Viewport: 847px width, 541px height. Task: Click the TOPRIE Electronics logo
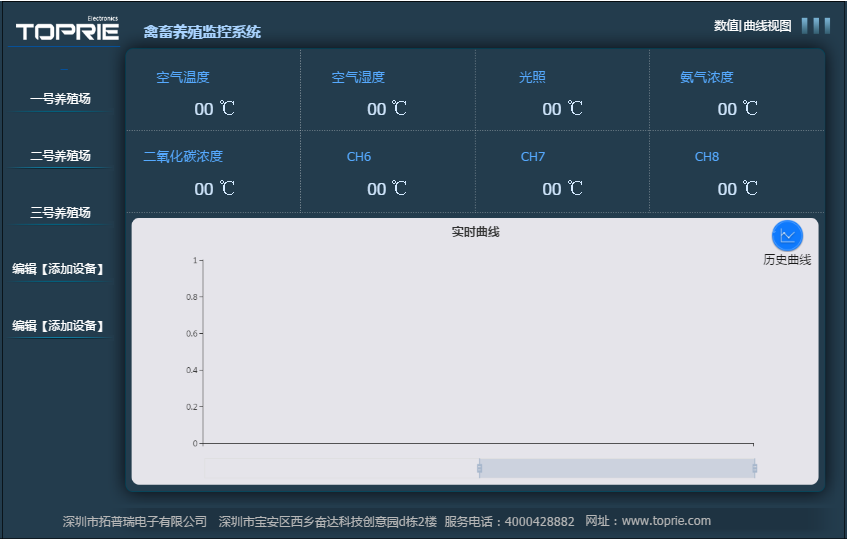[x=67, y=31]
